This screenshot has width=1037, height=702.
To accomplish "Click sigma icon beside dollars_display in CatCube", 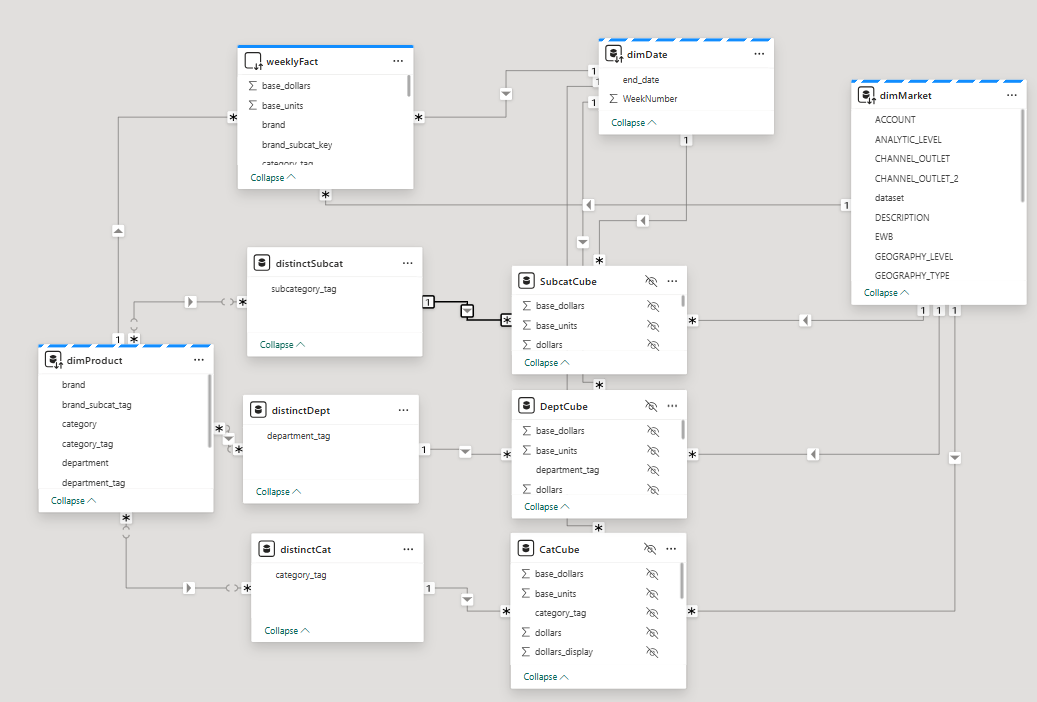I will coord(526,652).
